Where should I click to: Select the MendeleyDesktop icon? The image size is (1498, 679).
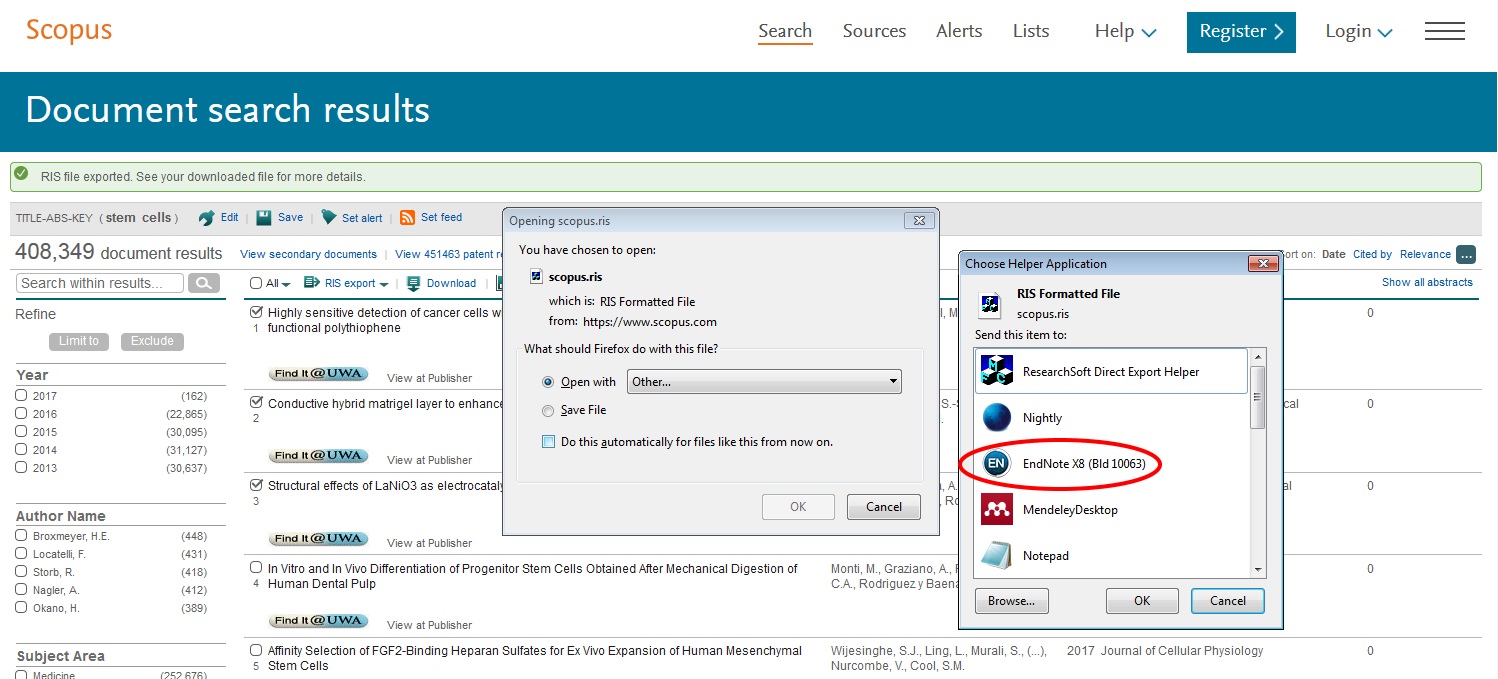tap(997, 509)
